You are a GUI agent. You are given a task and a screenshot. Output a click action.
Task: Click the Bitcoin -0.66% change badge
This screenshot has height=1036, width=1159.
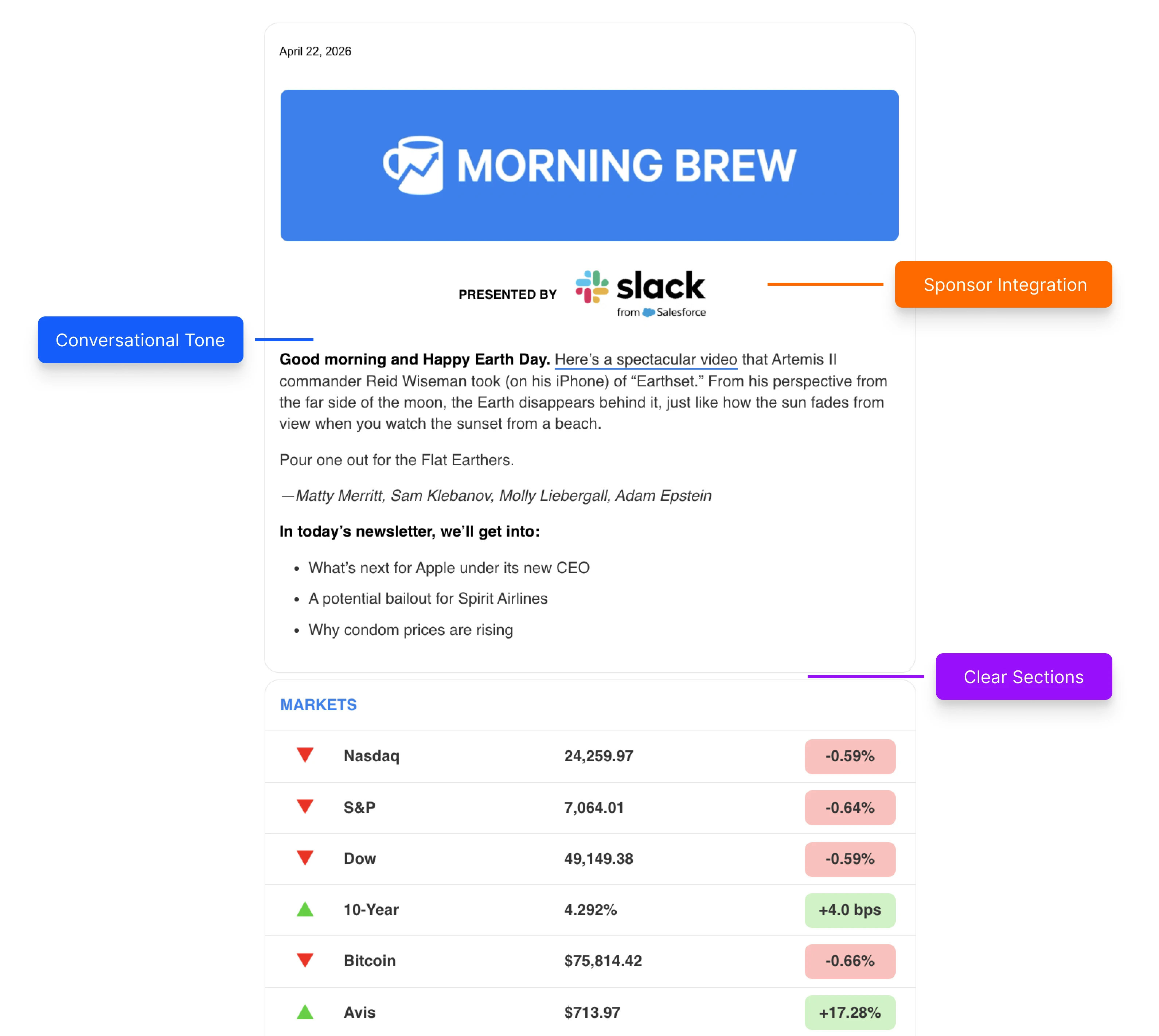click(x=850, y=961)
